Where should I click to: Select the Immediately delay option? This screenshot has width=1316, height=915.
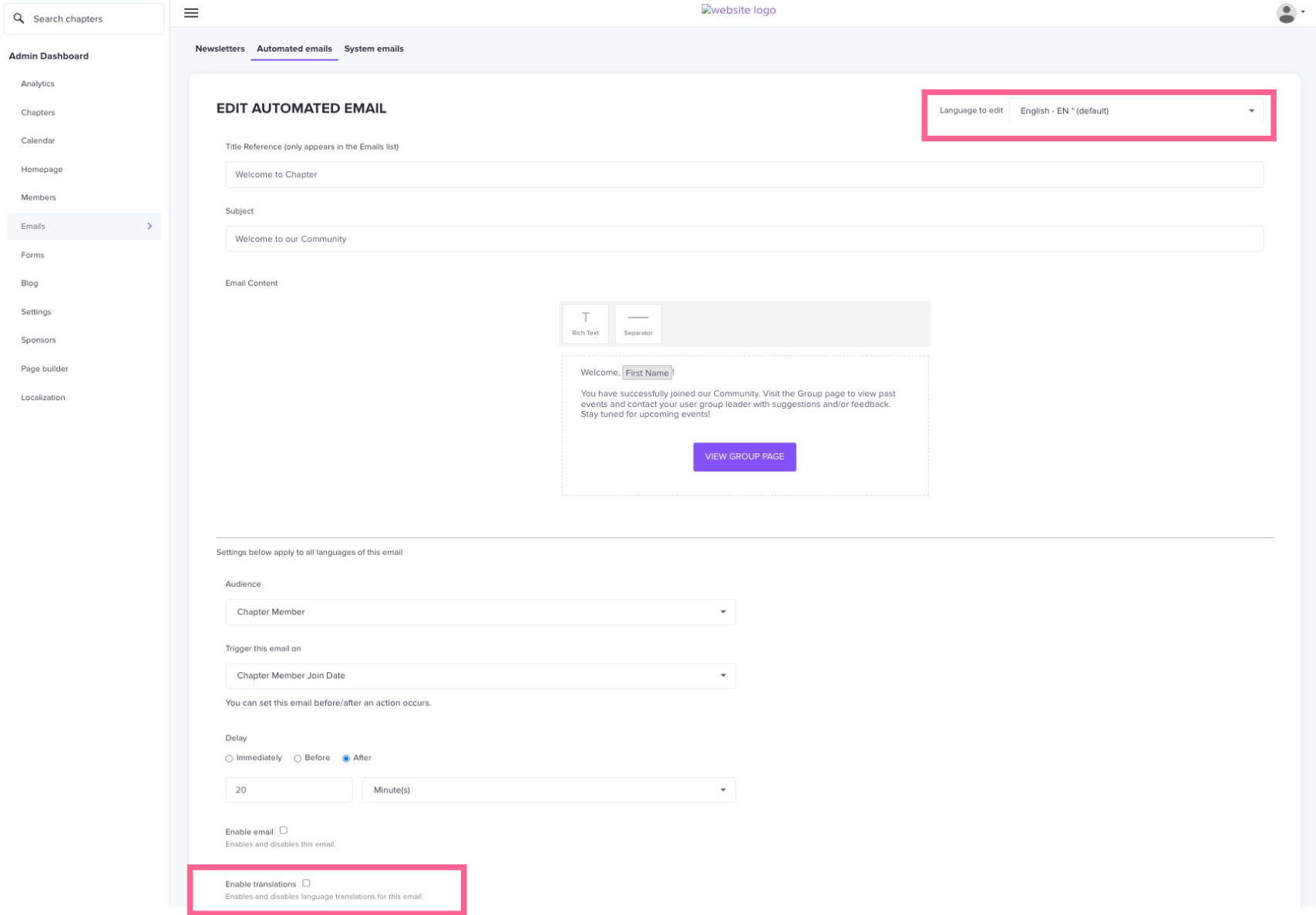[229, 759]
